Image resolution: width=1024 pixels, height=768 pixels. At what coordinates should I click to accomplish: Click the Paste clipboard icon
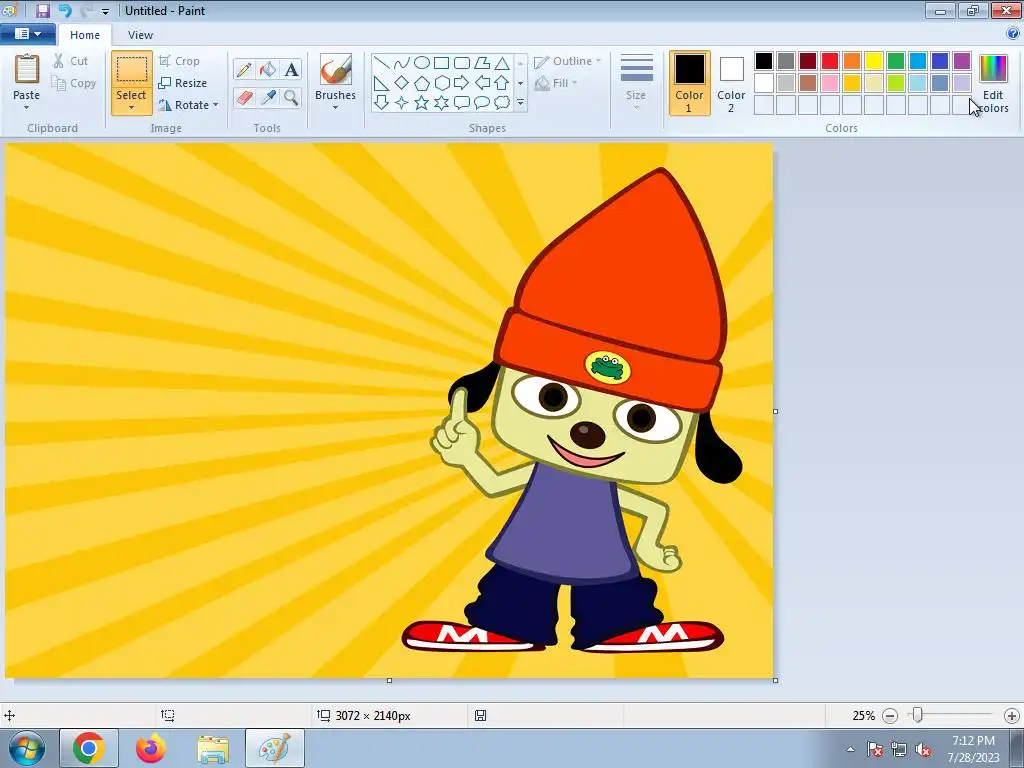click(x=27, y=69)
